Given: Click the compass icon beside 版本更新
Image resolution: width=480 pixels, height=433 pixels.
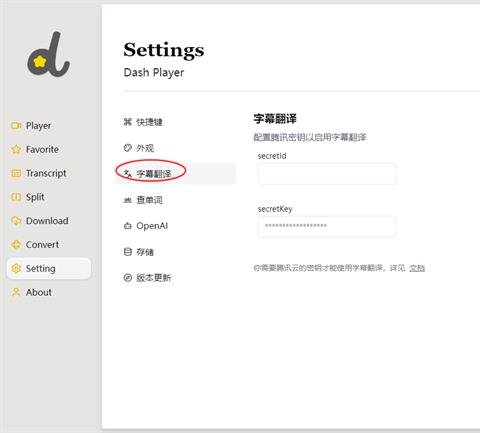Looking at the screenshot, I should 128,277.
